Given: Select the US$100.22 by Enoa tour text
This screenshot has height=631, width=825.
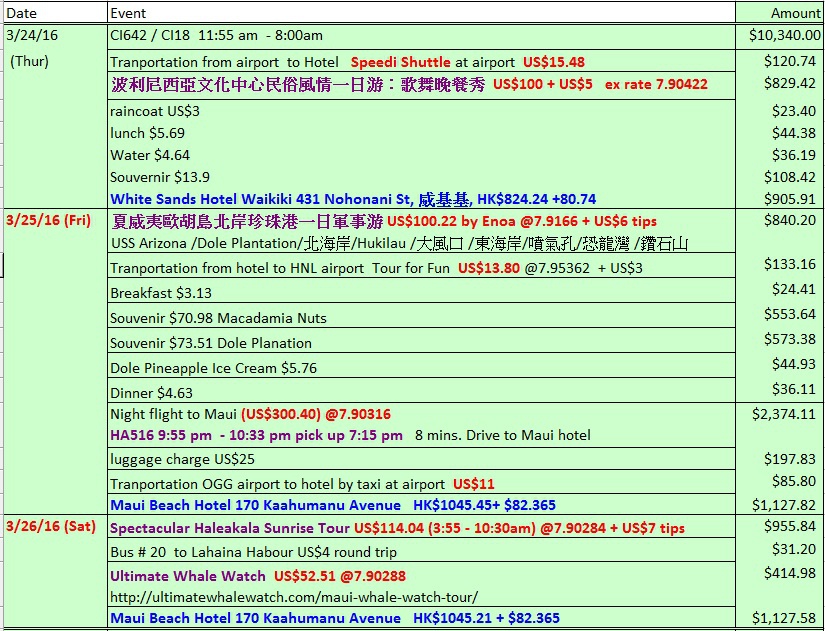Looking at the screenshot, I should (521, 221).
